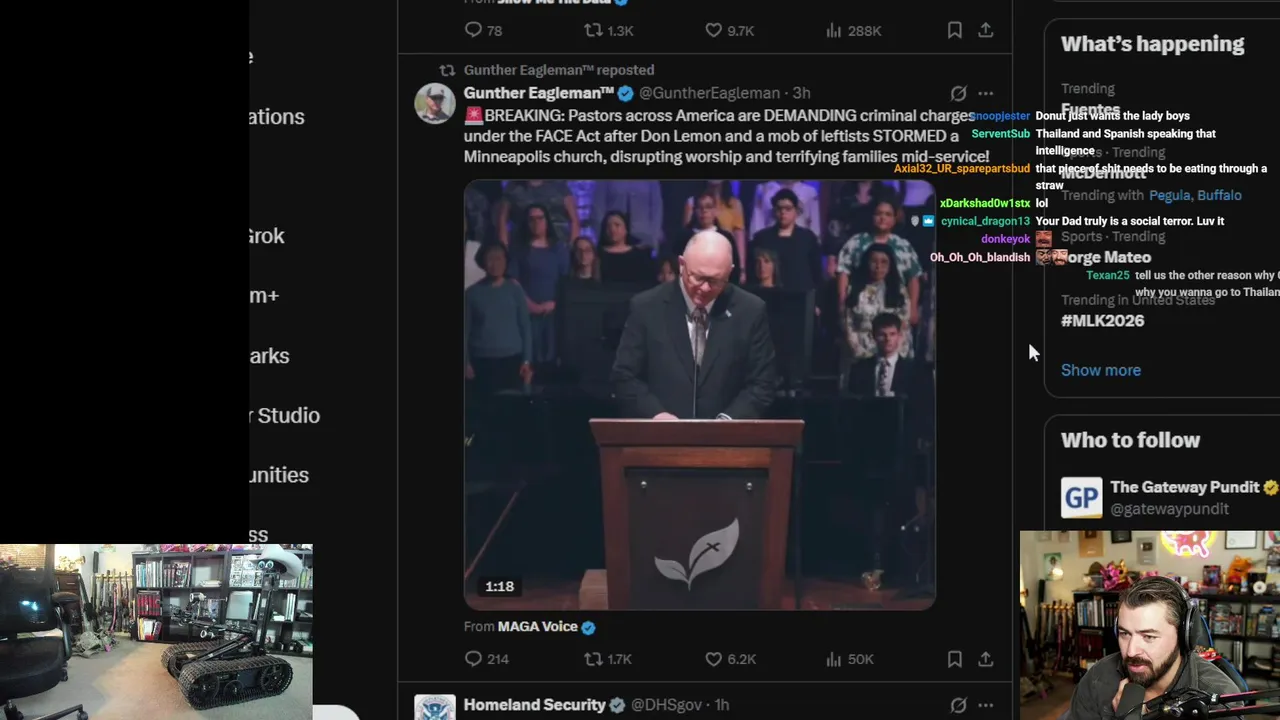
Task: Open Grok actions on Homeland Security post
Action: coord(958,705)
